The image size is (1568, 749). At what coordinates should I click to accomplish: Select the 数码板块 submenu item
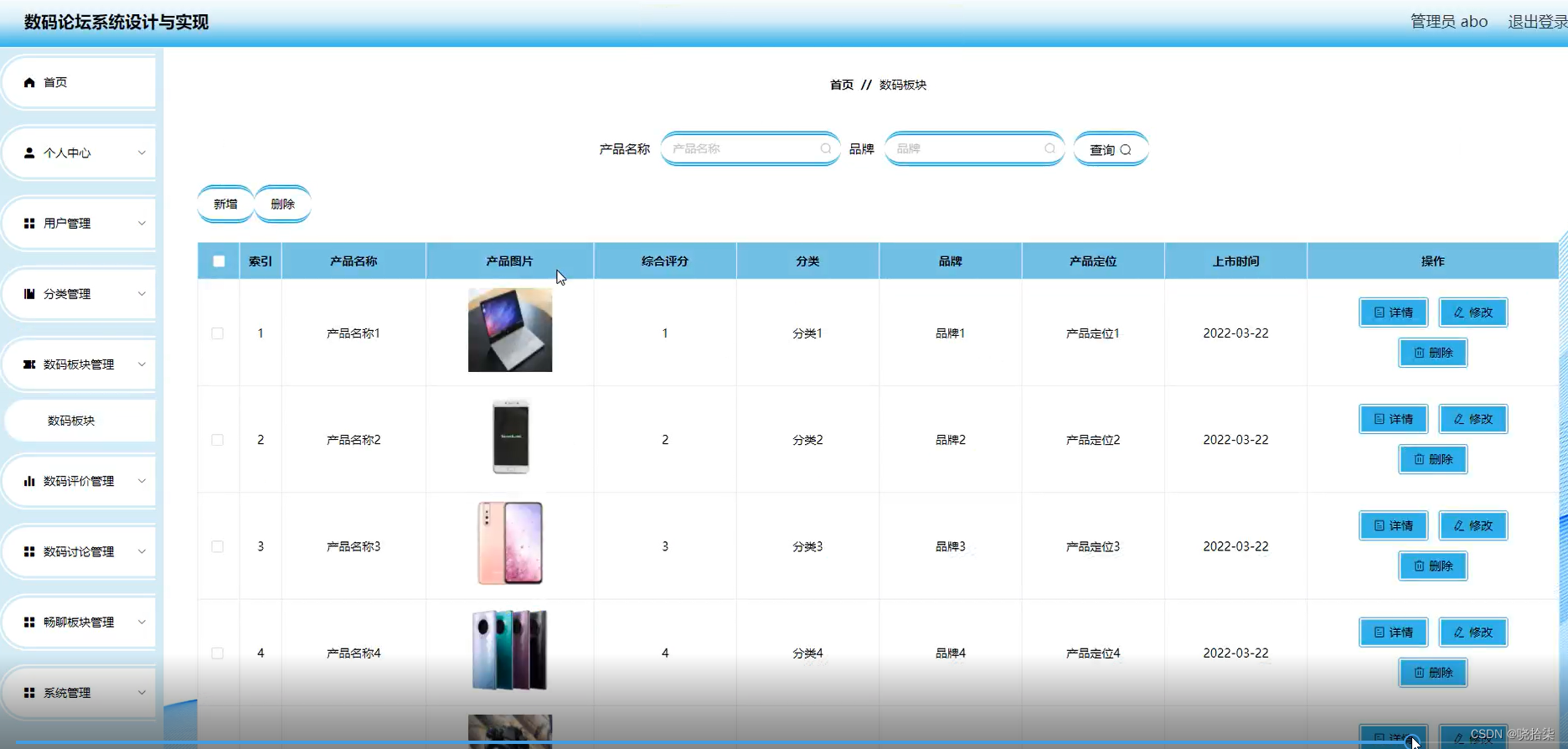(80, 421)
